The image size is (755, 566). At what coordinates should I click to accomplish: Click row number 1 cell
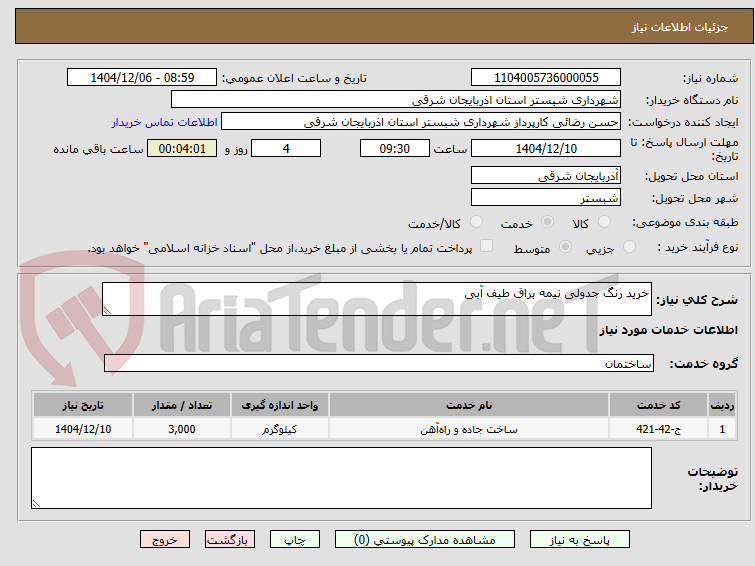[x=722, y=429]
